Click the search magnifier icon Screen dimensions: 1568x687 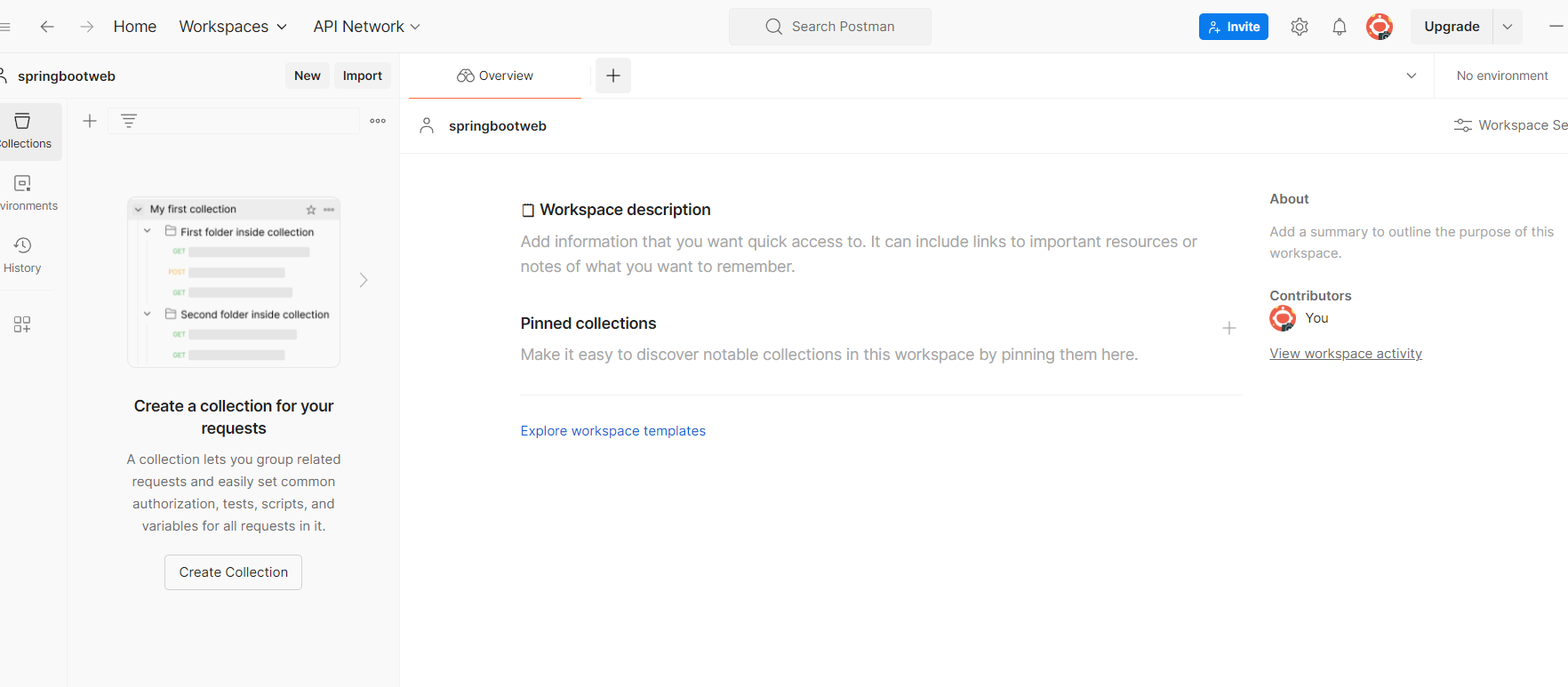coord(774,27)
